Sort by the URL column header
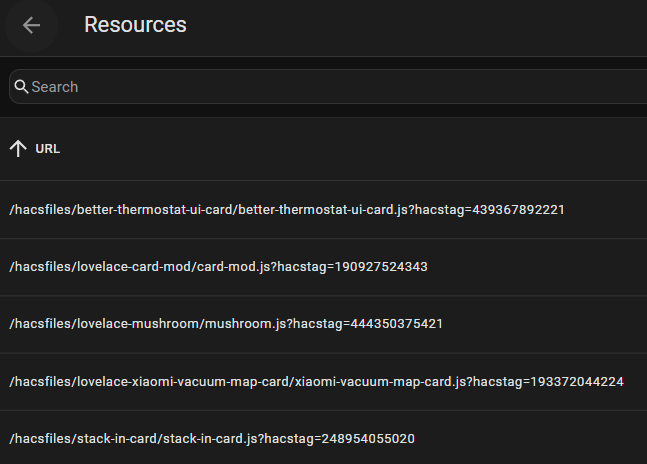This screenshot has height=464, width=647. point(47,149)
